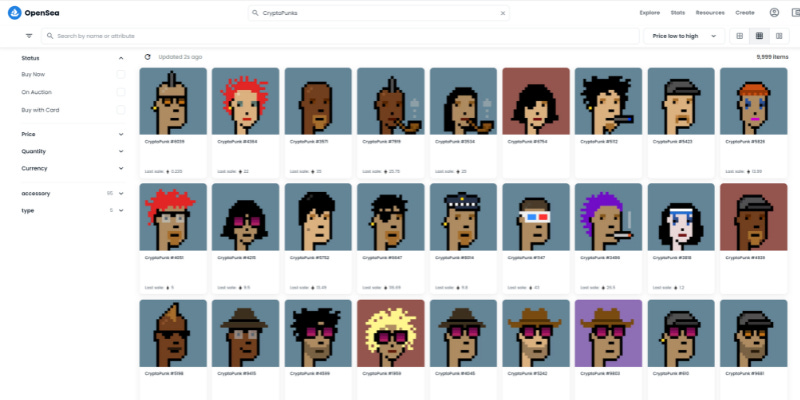
Task: Open the mohawk punk smoking a pipe
Action: click(x=390, y=101)
